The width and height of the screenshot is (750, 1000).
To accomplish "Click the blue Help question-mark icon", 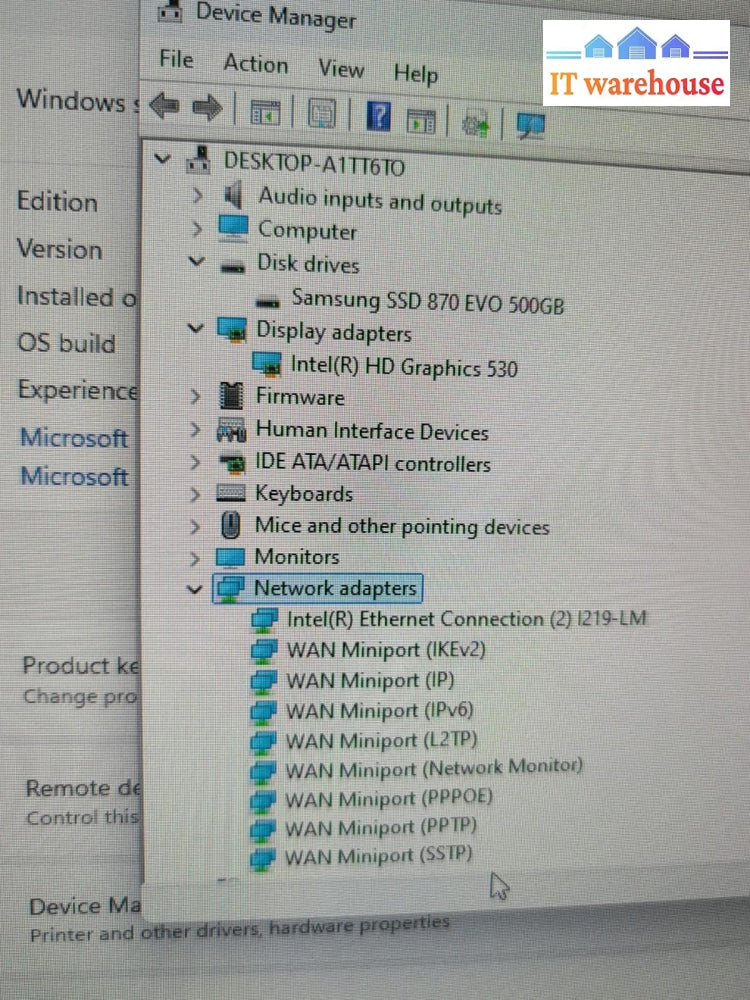I will pos(378,117).
